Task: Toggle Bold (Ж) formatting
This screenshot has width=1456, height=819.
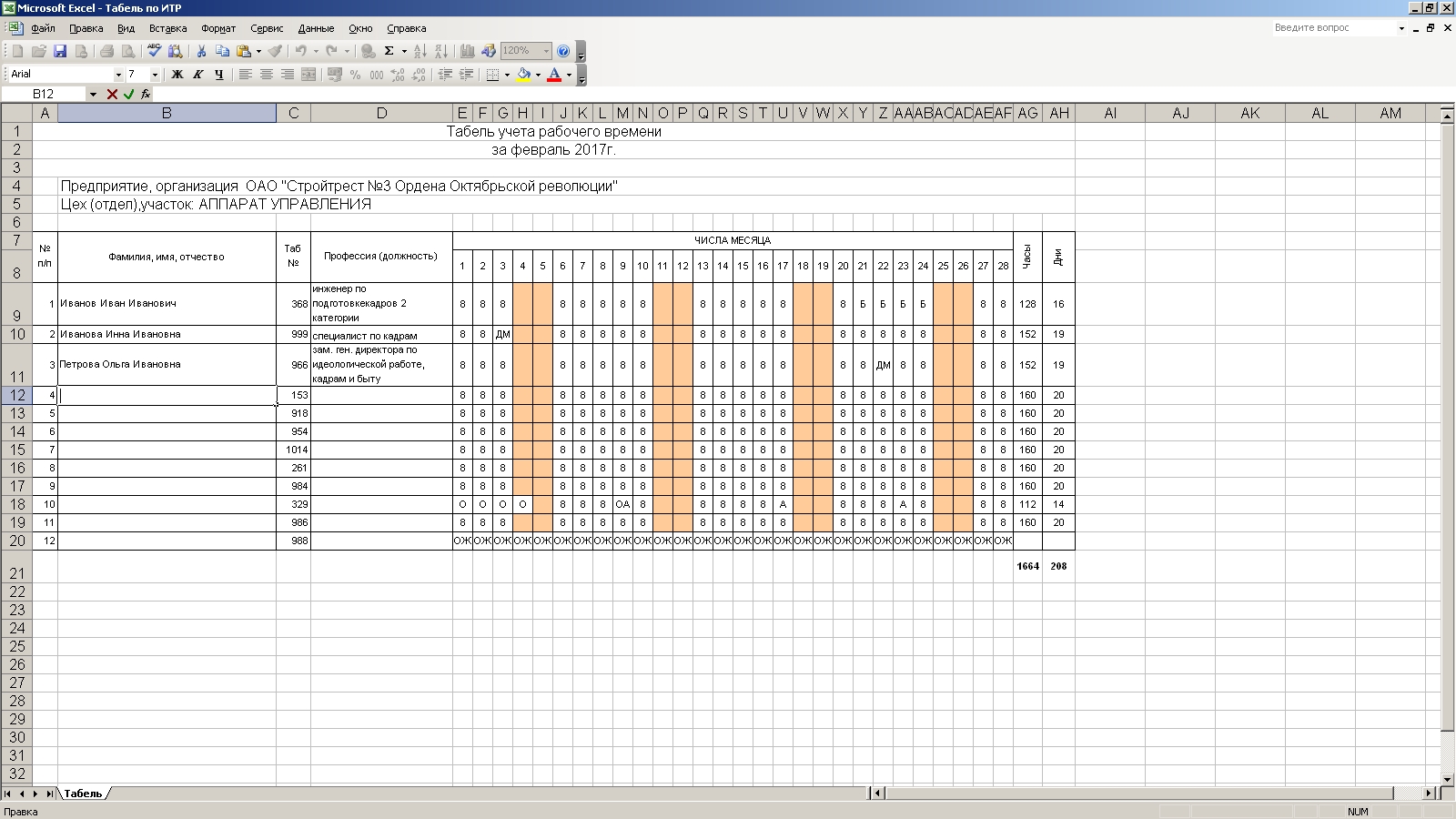Action: pyautogui.click(x=177, y=75)
